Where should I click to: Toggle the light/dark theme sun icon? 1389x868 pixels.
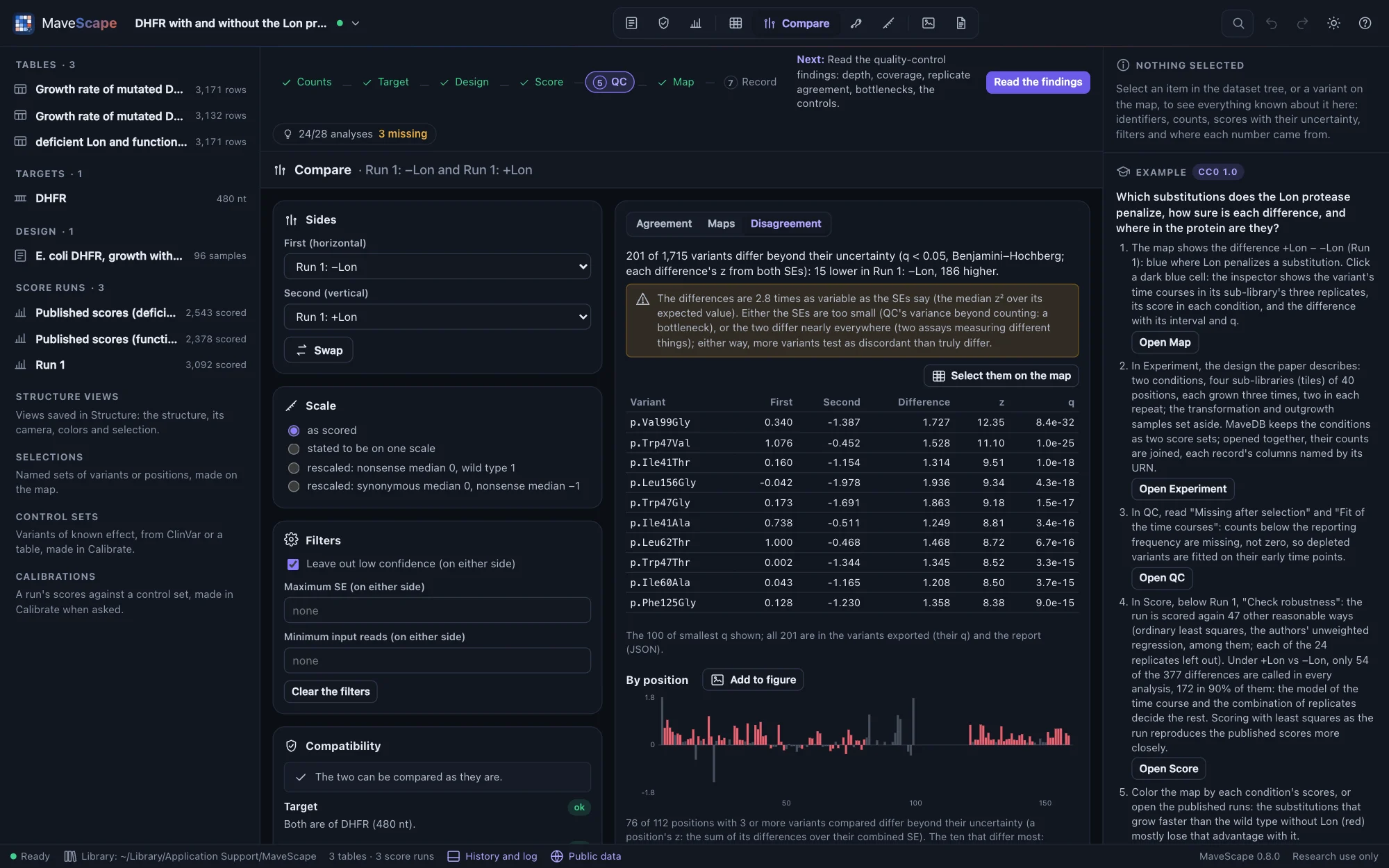pos(1333,23)
